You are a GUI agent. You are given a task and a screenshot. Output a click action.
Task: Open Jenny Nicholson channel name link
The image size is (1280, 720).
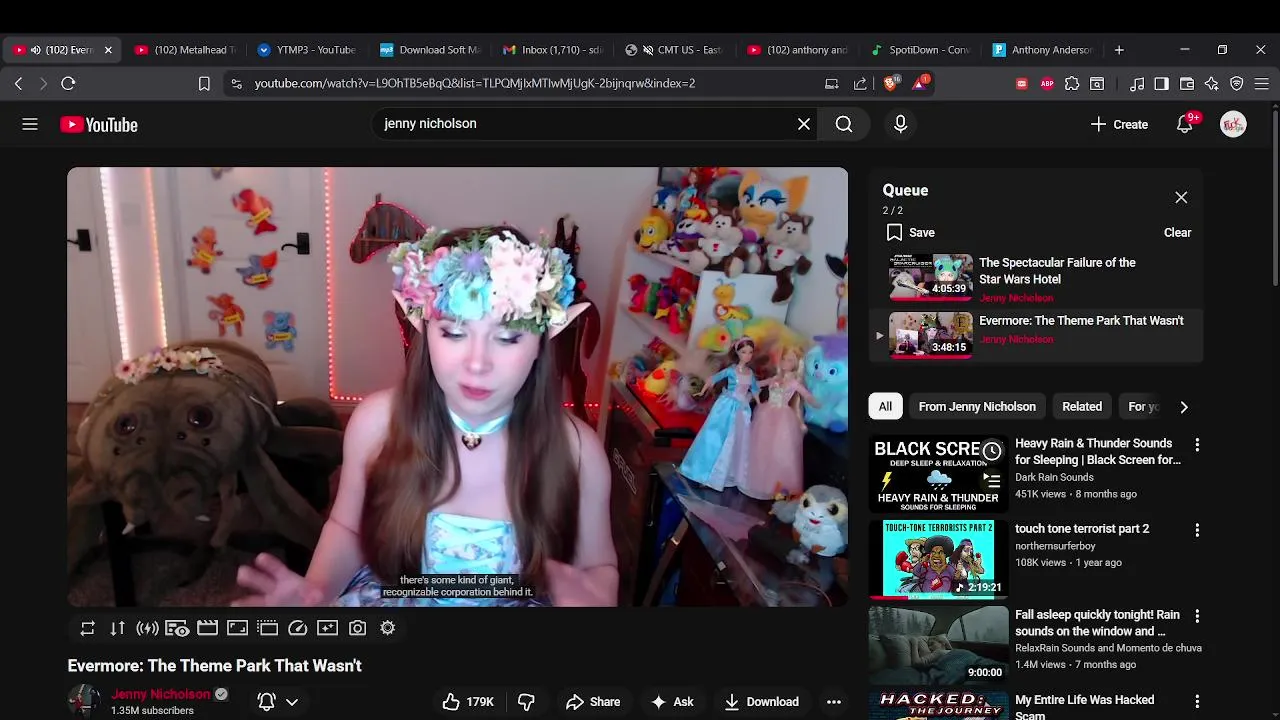[161, 694]
